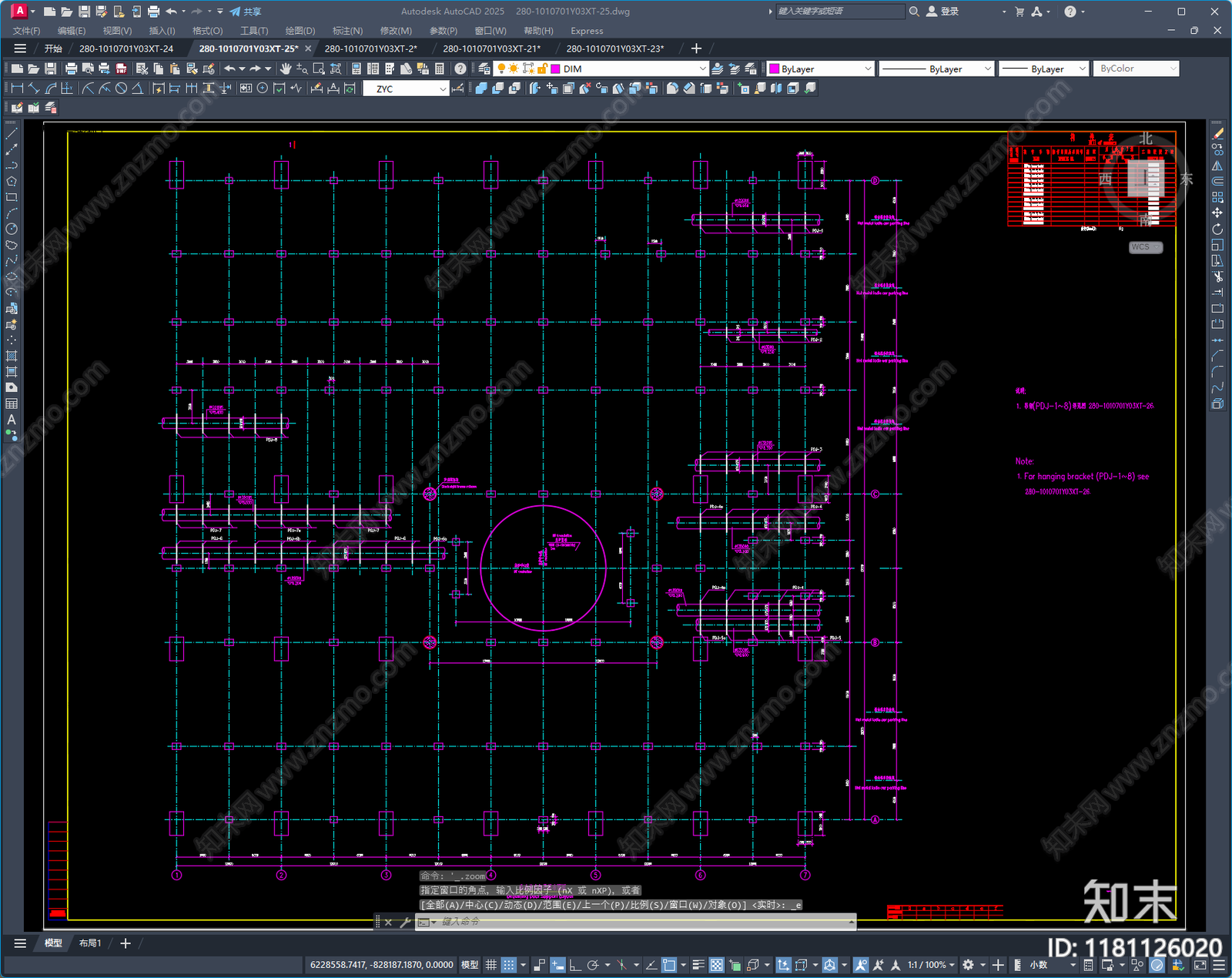Toggle grid display in status bar

[x=491, y=965]
